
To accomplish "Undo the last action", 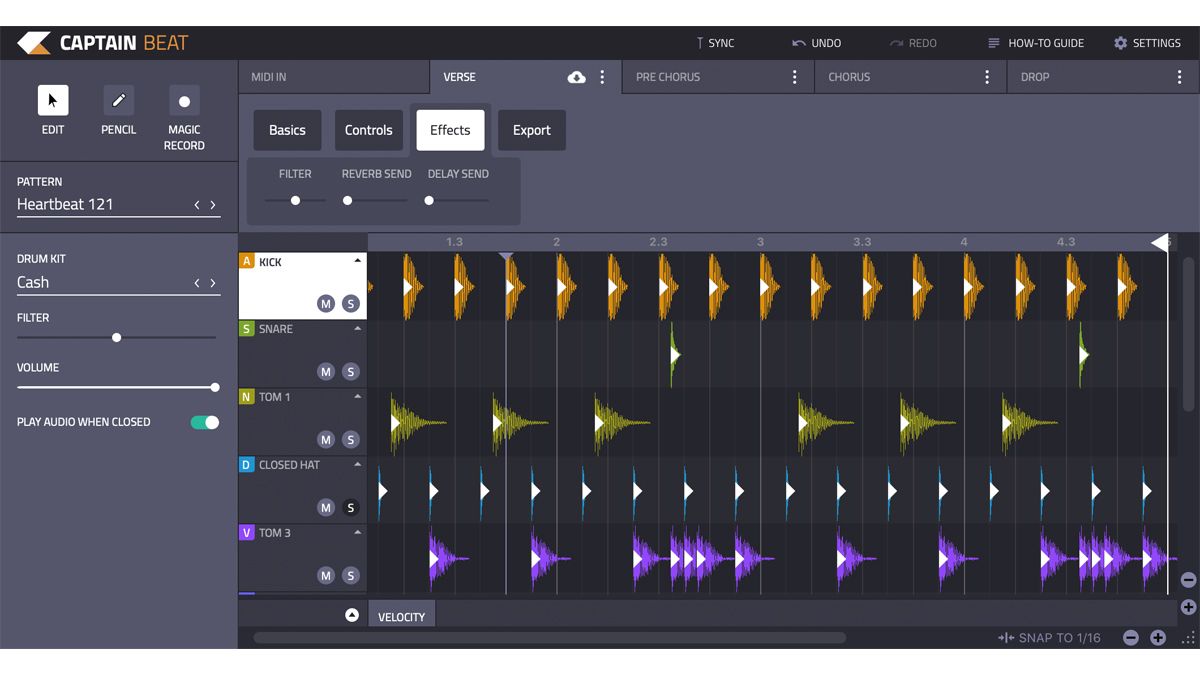I will (817, 43).
